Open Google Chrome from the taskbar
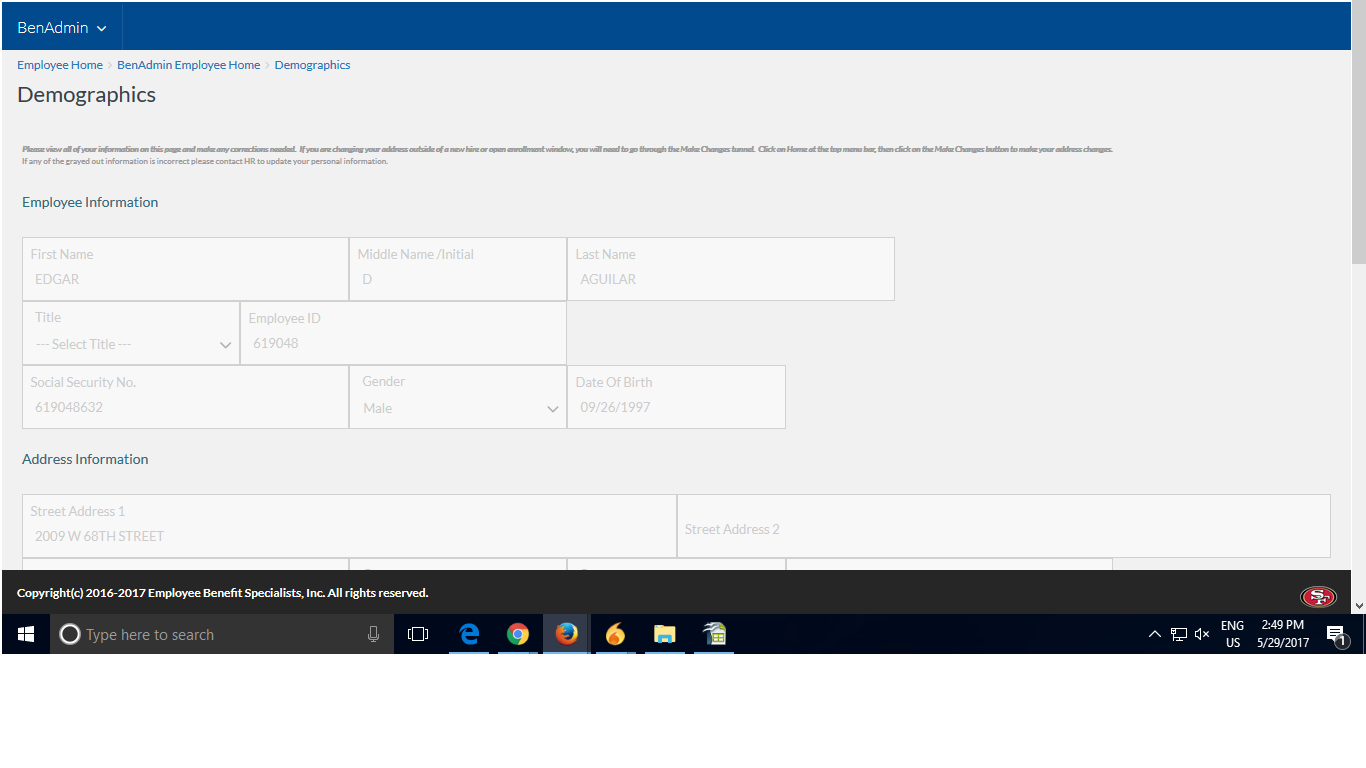1366x768 pixels. [x=517, y=634]
